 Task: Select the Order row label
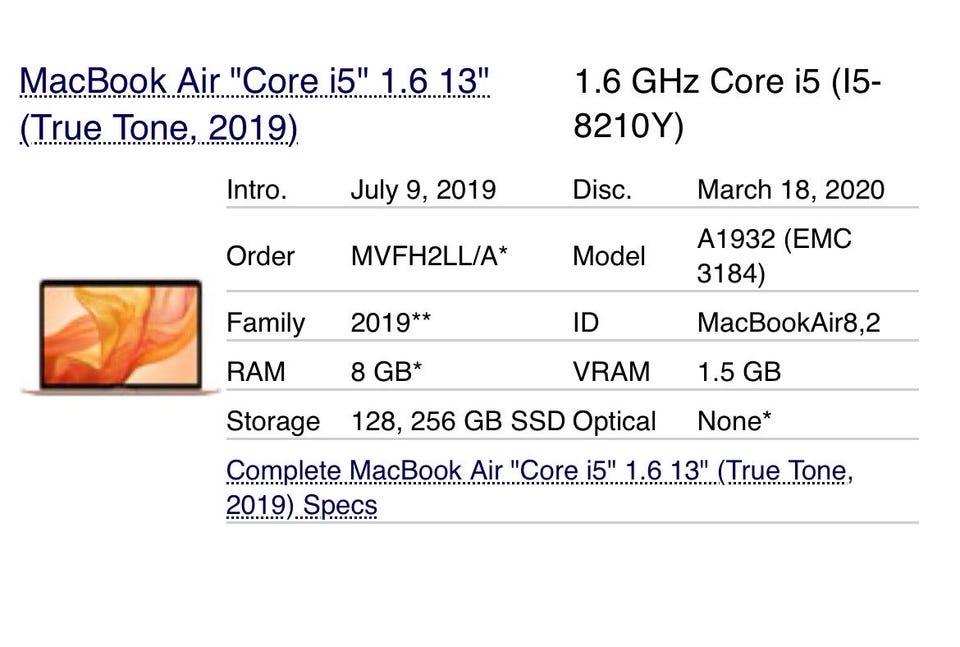(x=260, y=256)
